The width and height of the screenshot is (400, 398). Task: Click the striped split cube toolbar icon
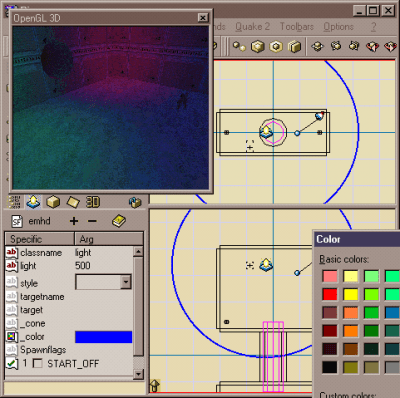[x=294, y=46]
